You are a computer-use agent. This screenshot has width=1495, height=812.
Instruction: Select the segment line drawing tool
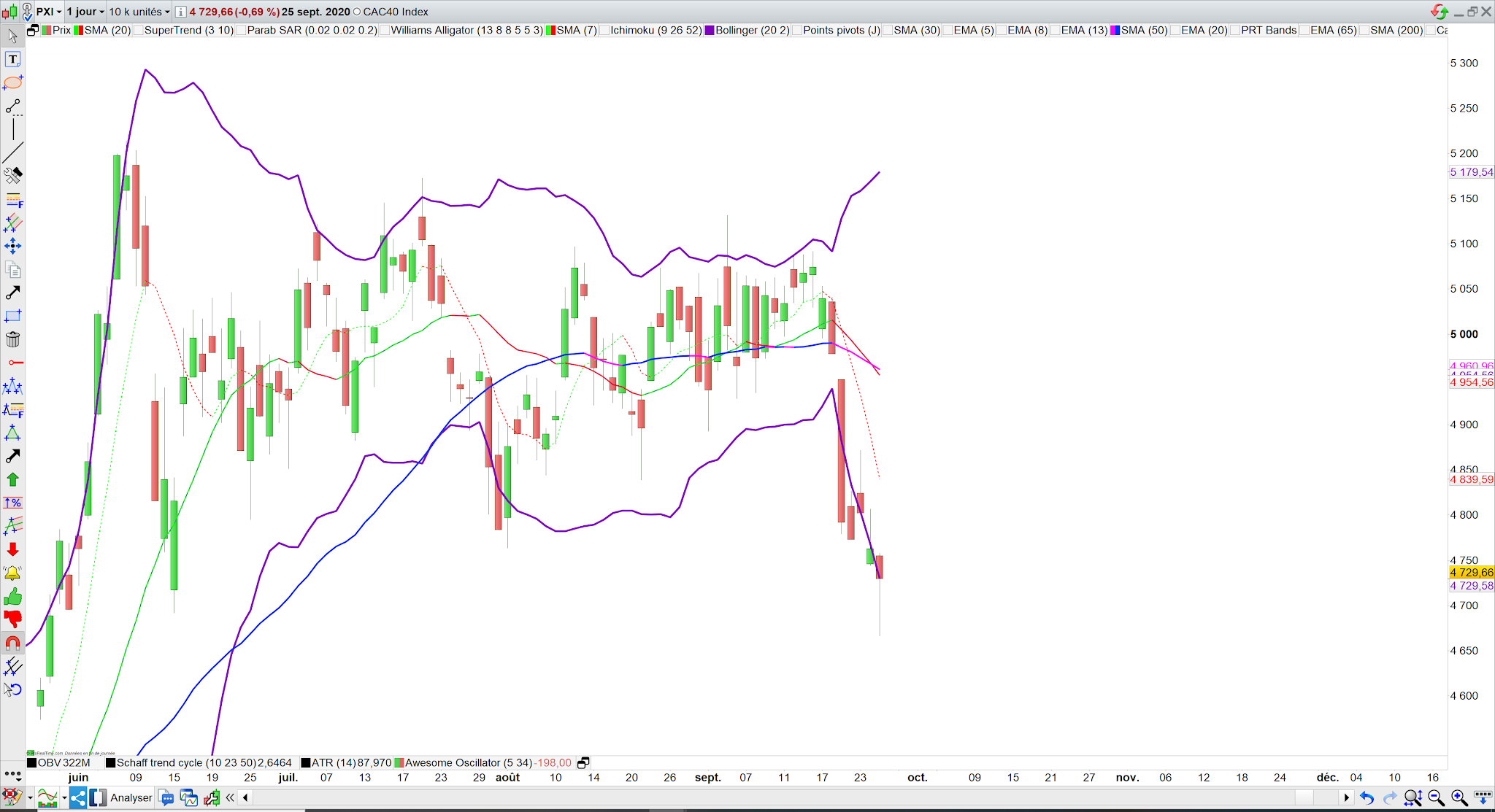coord(12,107)
